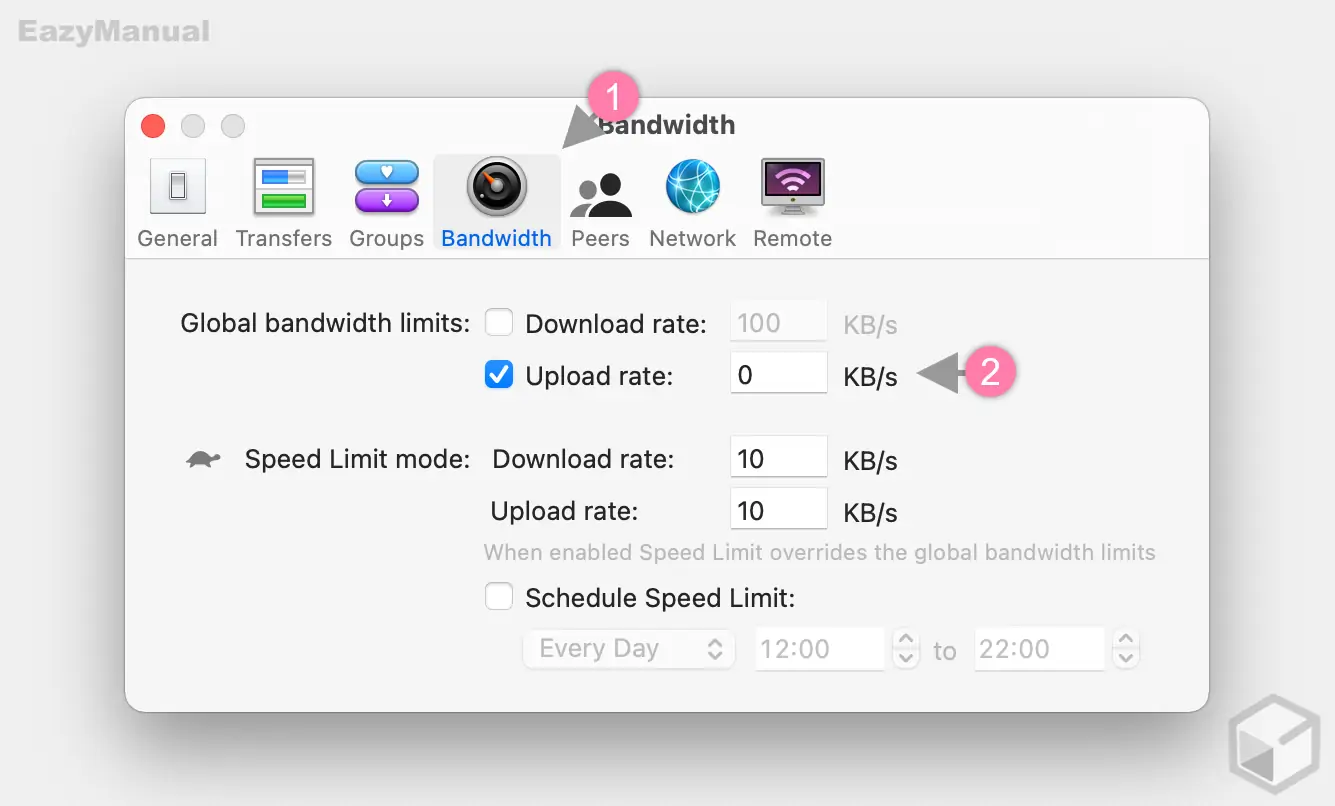Click the start time 12:00 stepper arrows
The image size is (1335, 806).
pyautogui.click(x=905, y=649)
